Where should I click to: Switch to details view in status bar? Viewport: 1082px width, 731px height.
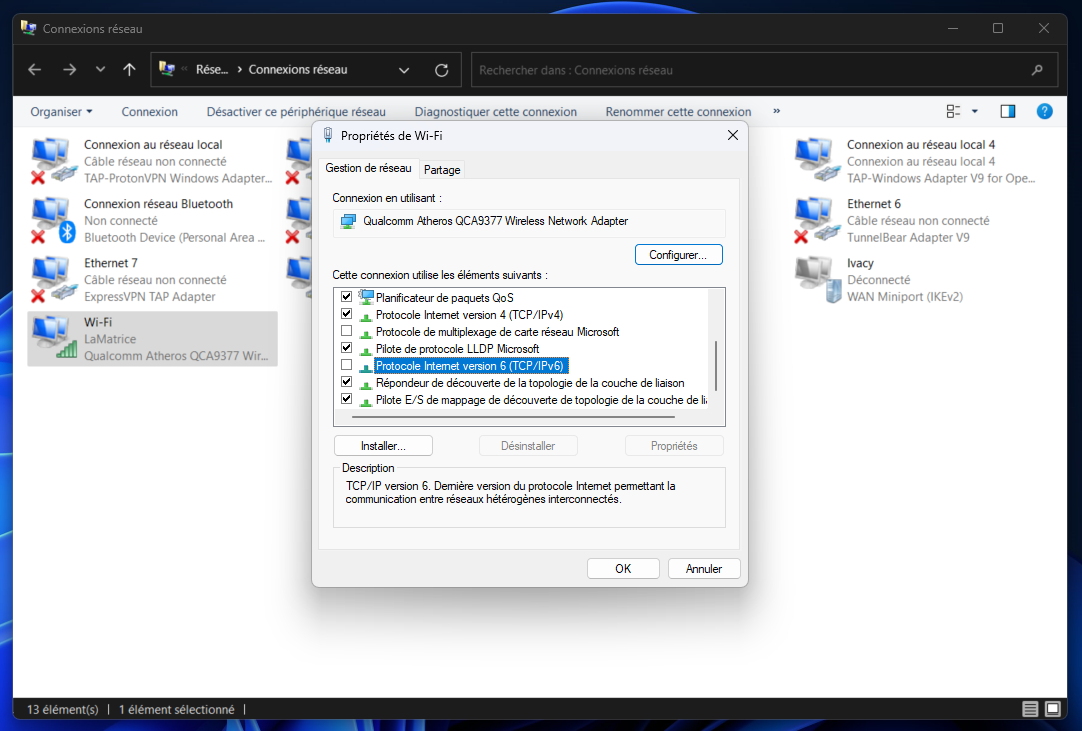pos(1030,709)
